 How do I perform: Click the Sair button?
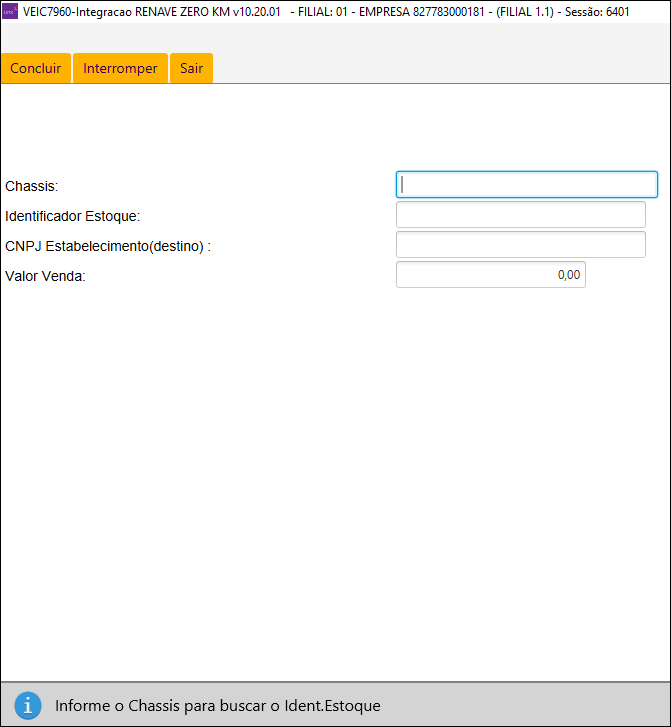(192, 68)
